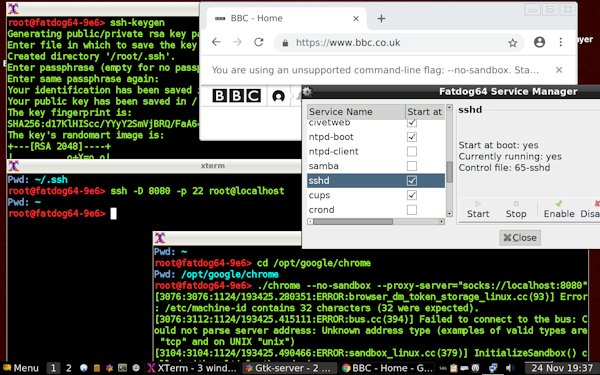Click X icon of chrome-launch xterm window
Viewport: 600px width, 375px height.
tap(160, 238)
